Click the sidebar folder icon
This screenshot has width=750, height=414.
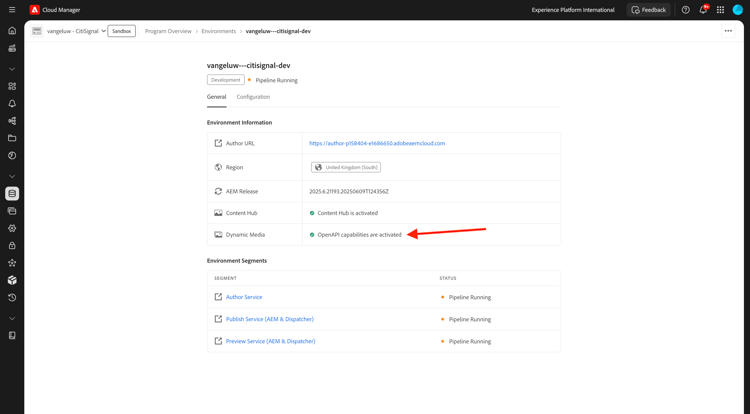12,138
